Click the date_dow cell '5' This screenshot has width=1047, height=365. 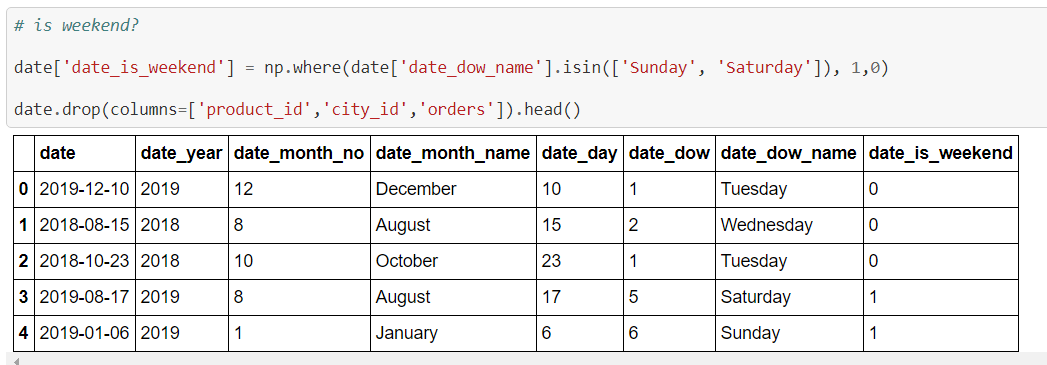tap(669, 298)
